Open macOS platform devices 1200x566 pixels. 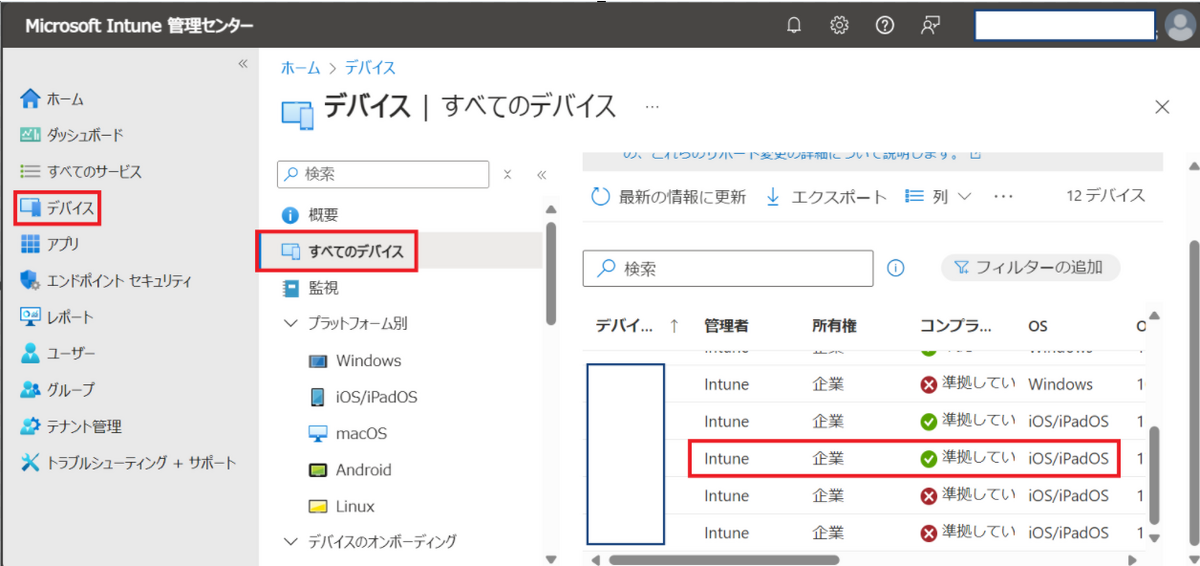tap(347, 434)
